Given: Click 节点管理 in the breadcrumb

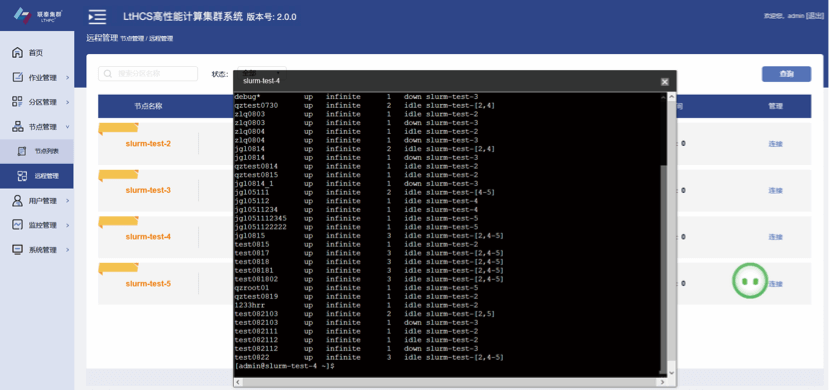Looking at the screenshot, I should 132,39.
